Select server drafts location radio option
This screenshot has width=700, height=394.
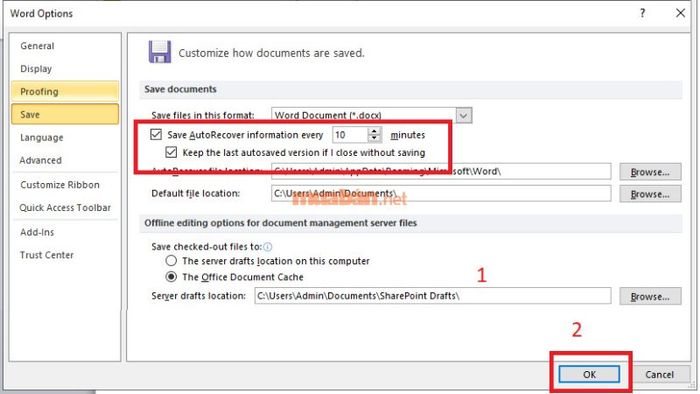click(171, 261)
